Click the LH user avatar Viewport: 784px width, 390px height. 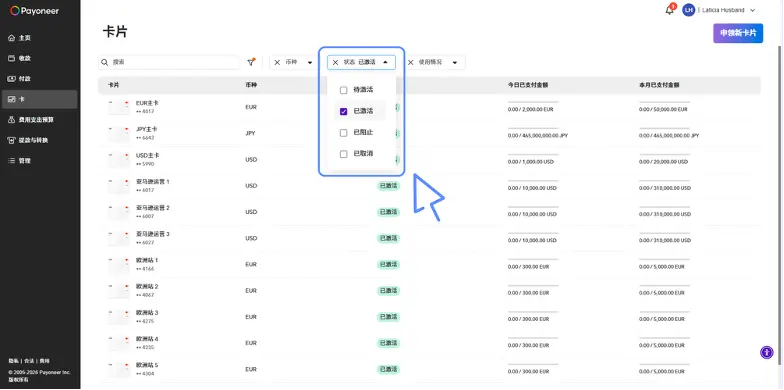[x=688, y=10]
